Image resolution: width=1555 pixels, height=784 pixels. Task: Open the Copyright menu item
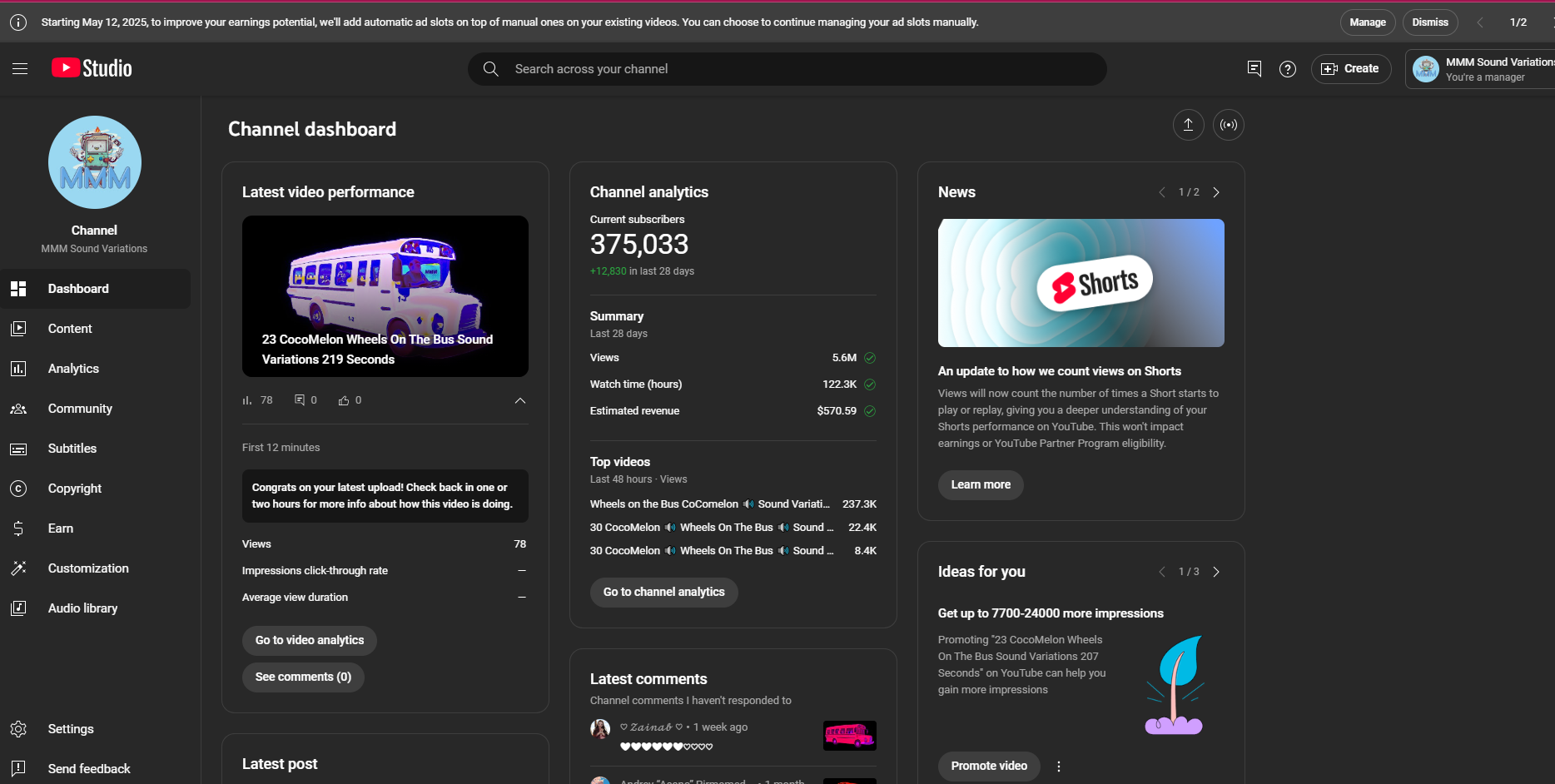[95, 489]
